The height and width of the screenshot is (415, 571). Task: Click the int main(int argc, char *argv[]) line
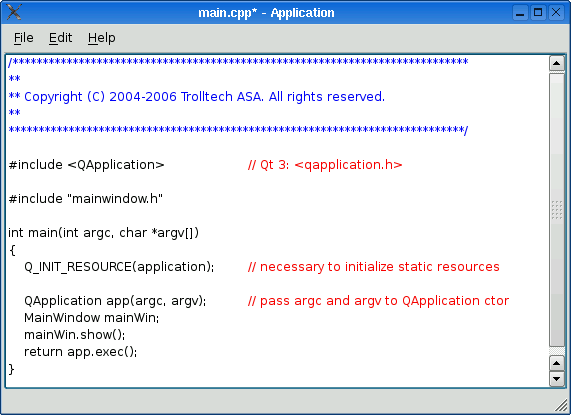pyautogui.click(x=103, y=233)
